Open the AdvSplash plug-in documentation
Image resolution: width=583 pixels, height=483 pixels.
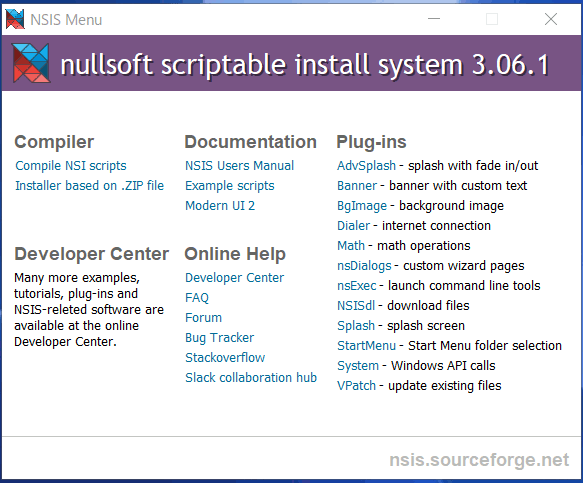coord(366,165)
